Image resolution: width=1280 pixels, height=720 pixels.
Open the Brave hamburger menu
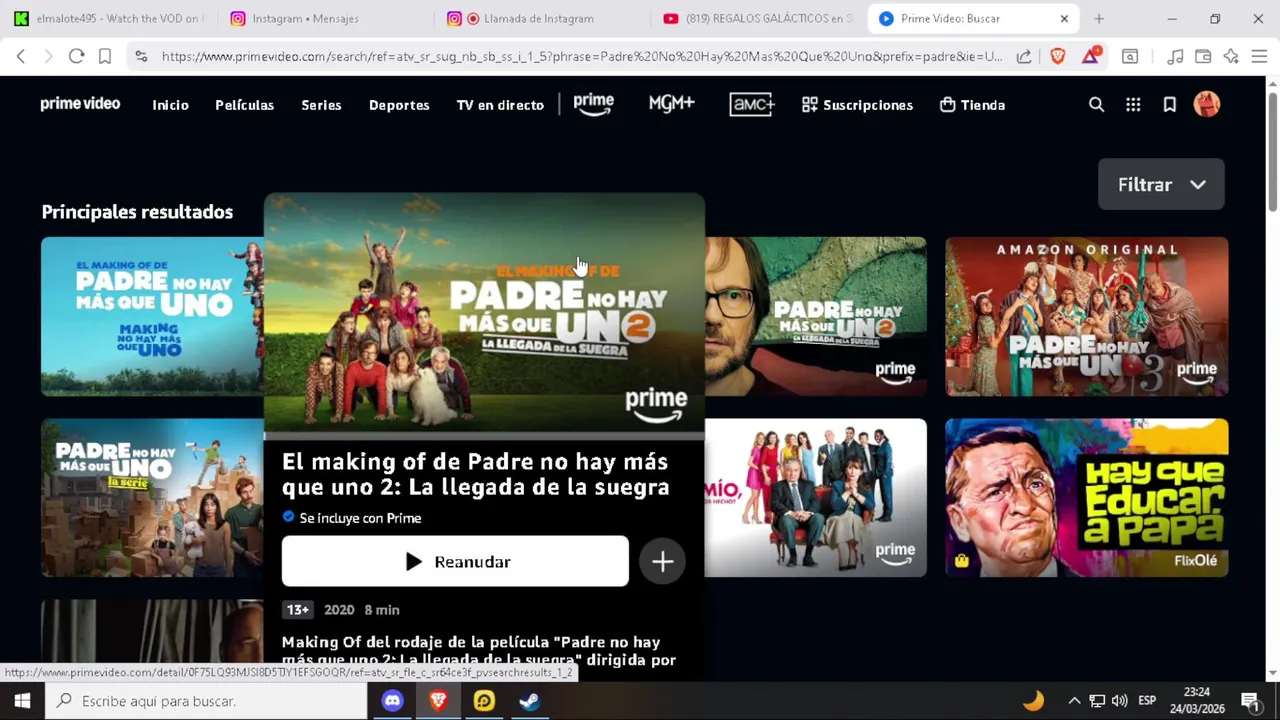click(1259, 56)
